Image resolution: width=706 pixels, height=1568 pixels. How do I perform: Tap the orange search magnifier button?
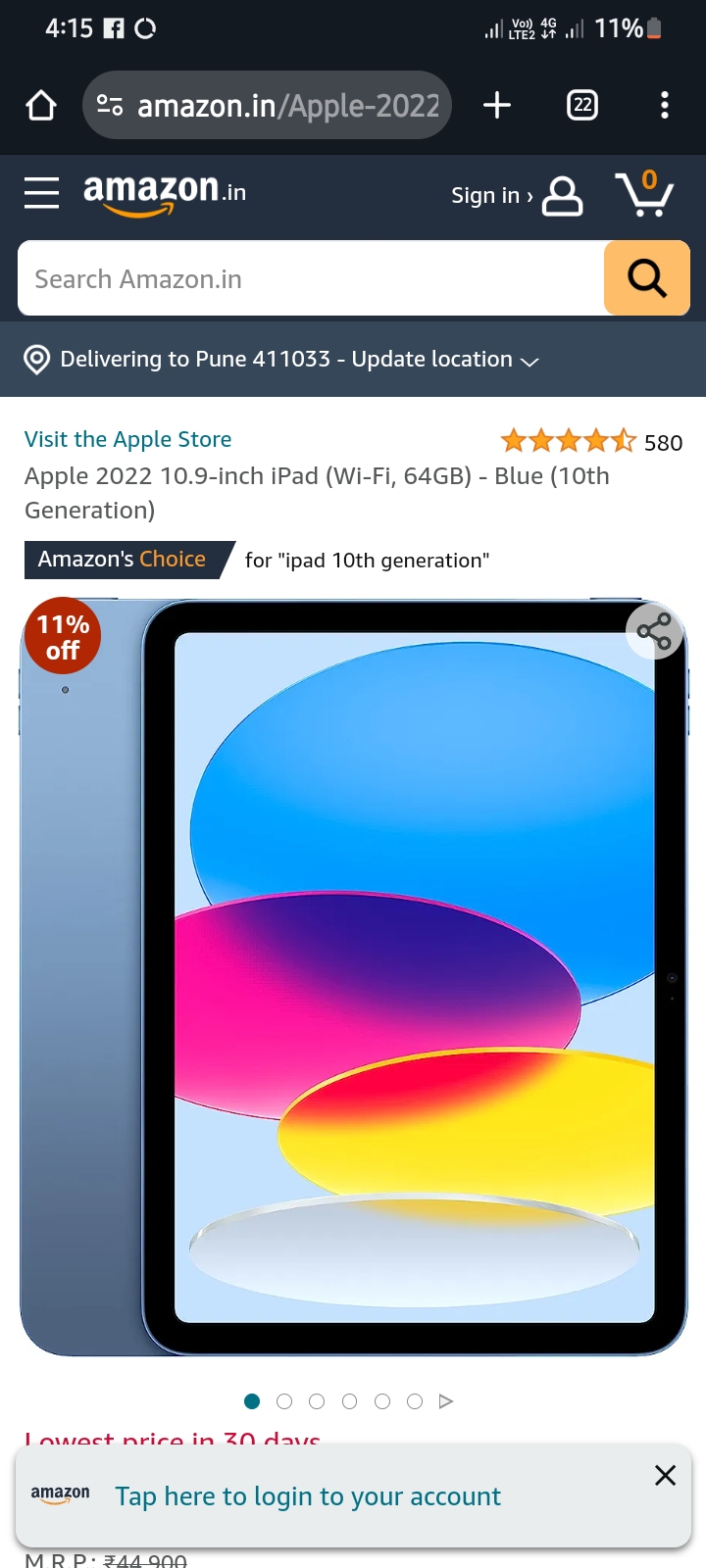point(647,278)
